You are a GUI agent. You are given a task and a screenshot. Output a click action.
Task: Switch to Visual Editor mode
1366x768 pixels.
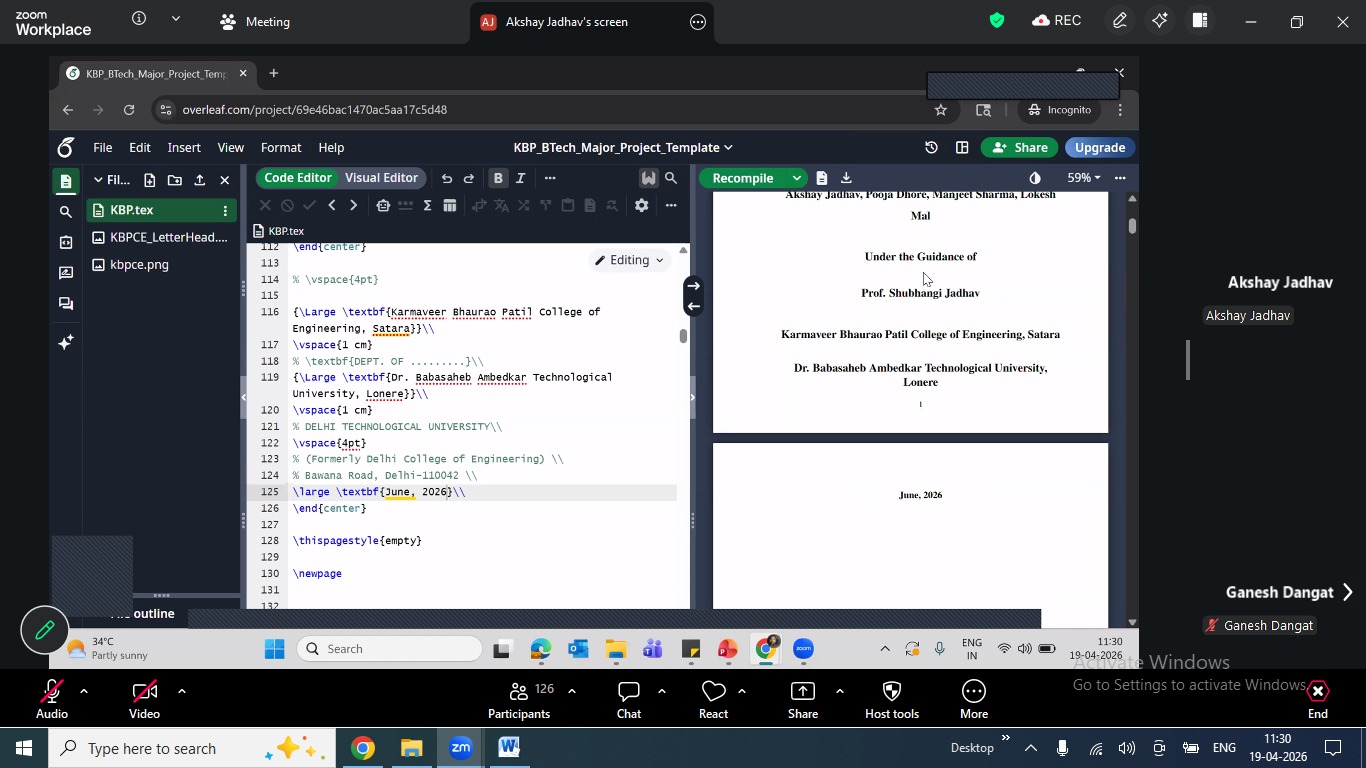coord(381,178)
